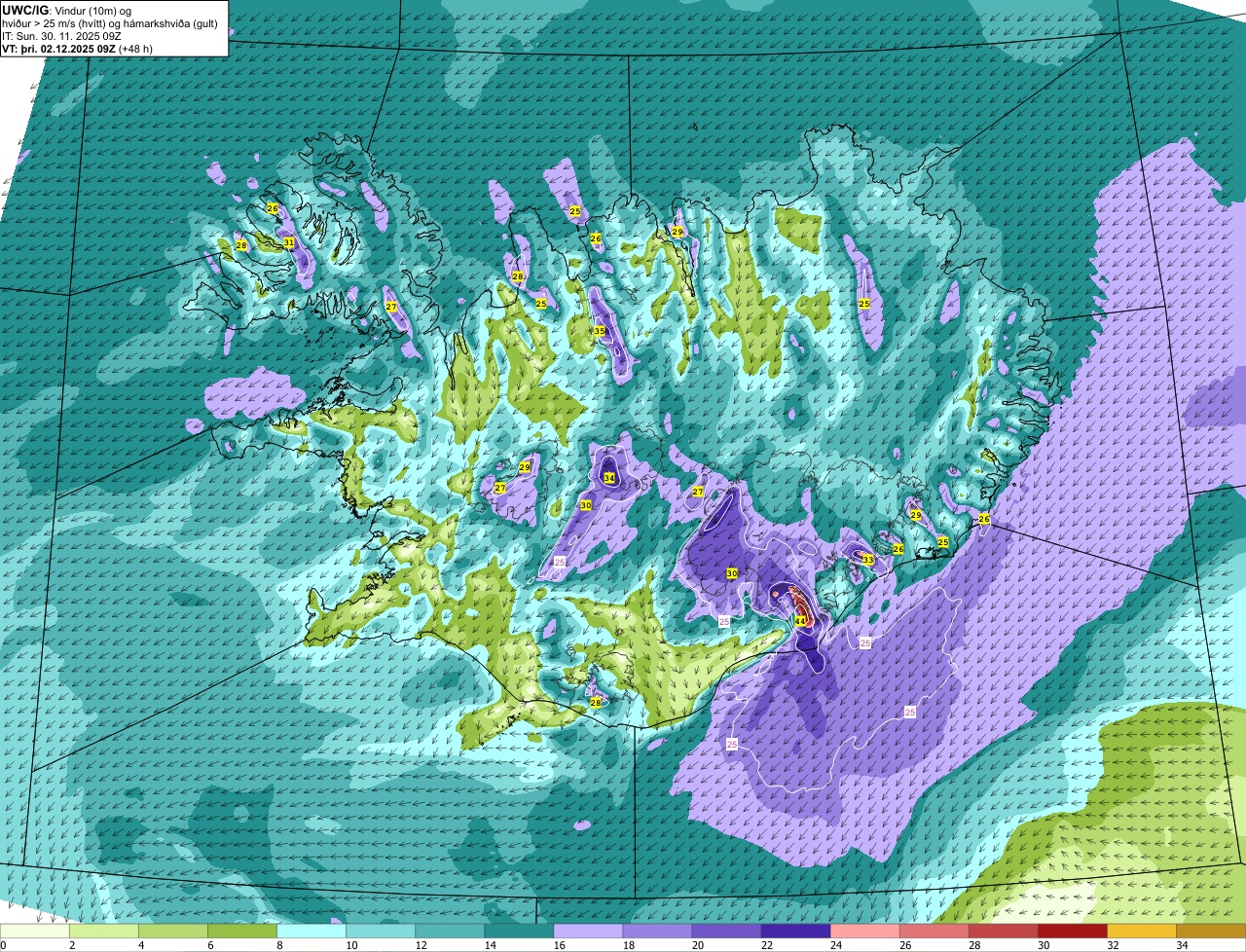Click the 28–30 m/s red scale swatch
This screenshot has height=952, width=1246.
(1003, 932)
